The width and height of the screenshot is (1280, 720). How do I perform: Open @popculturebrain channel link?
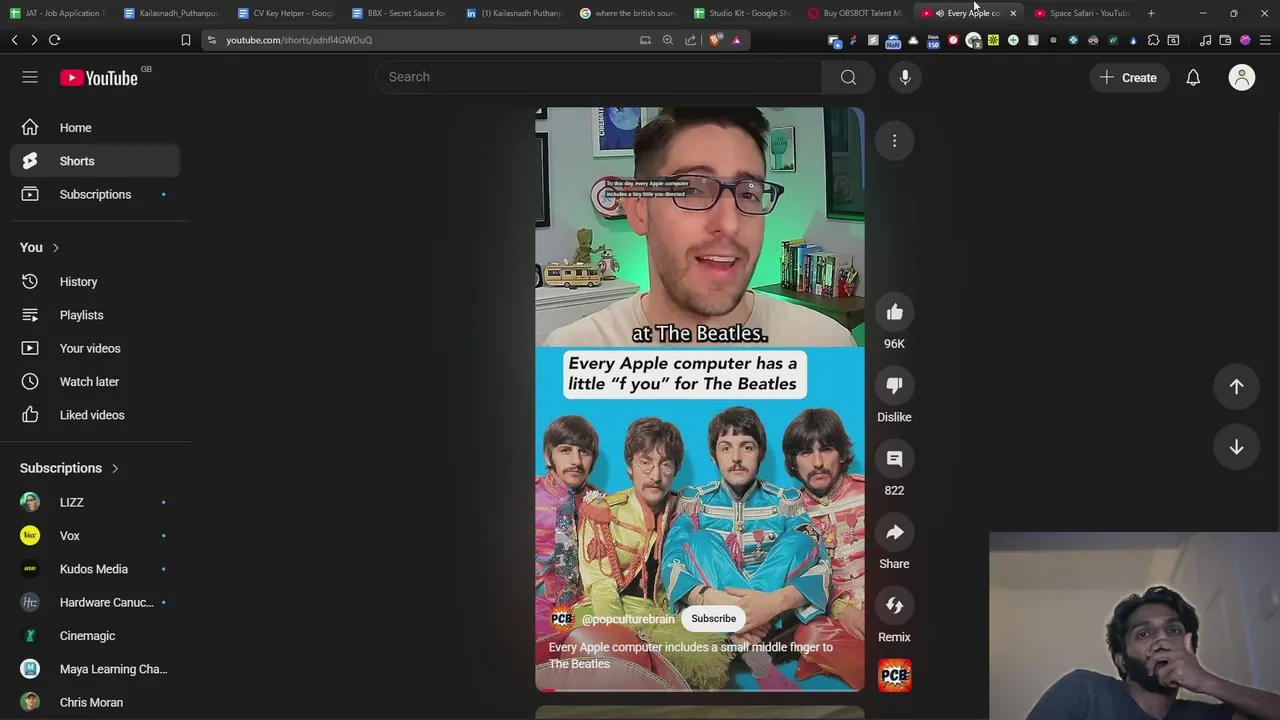[x=628, y=619]
